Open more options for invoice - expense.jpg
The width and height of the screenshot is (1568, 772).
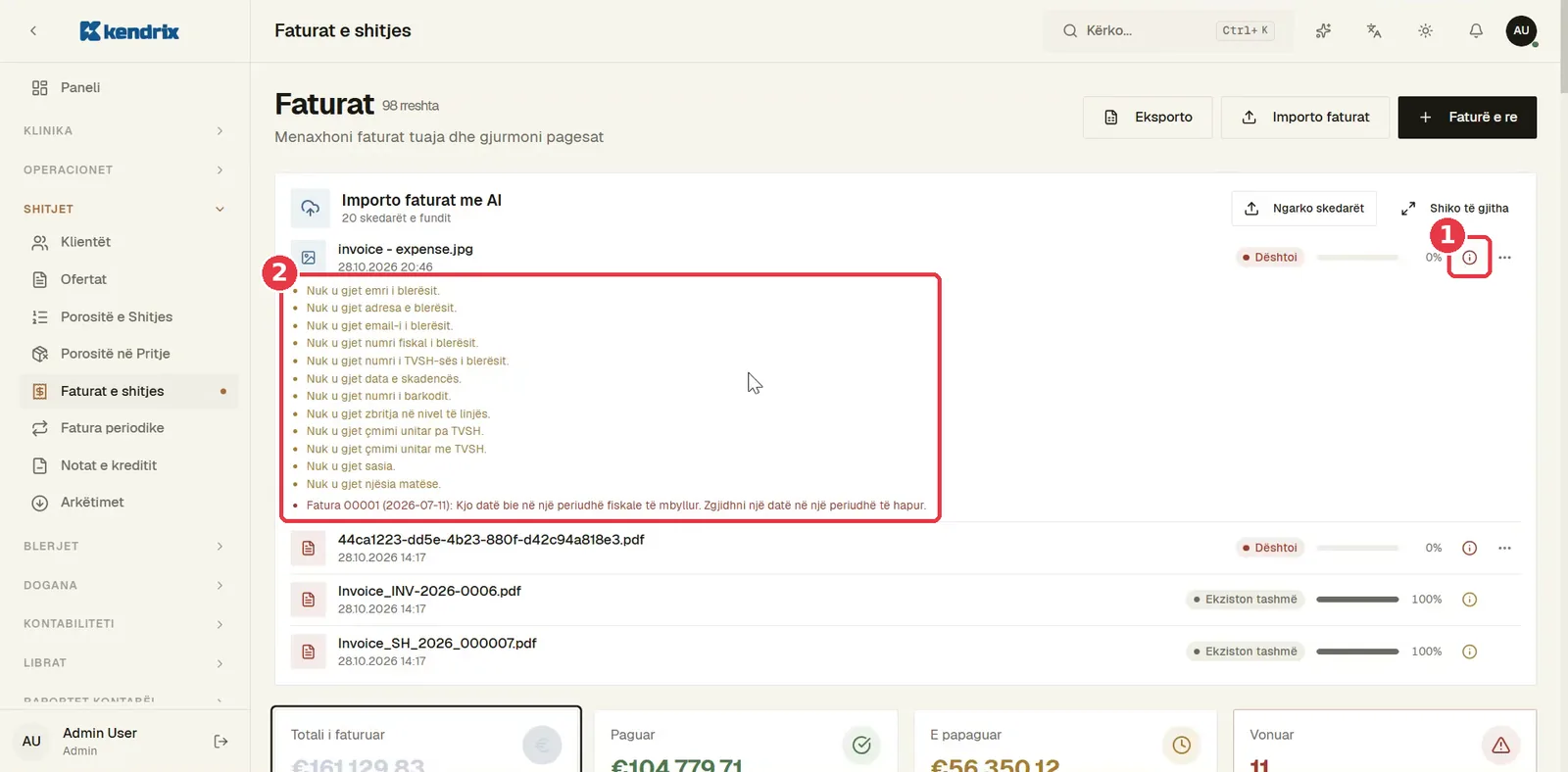click(x=1504, y=258)
